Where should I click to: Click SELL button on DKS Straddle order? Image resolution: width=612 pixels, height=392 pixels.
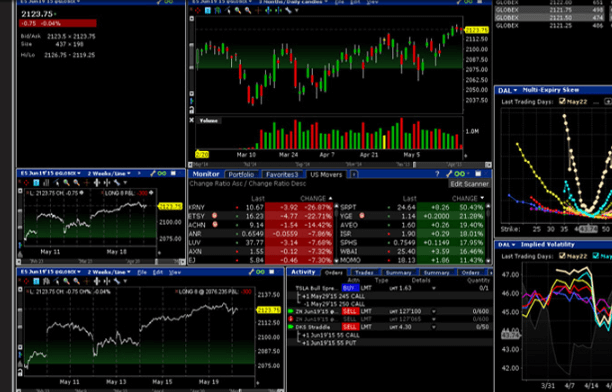point(350,327)
